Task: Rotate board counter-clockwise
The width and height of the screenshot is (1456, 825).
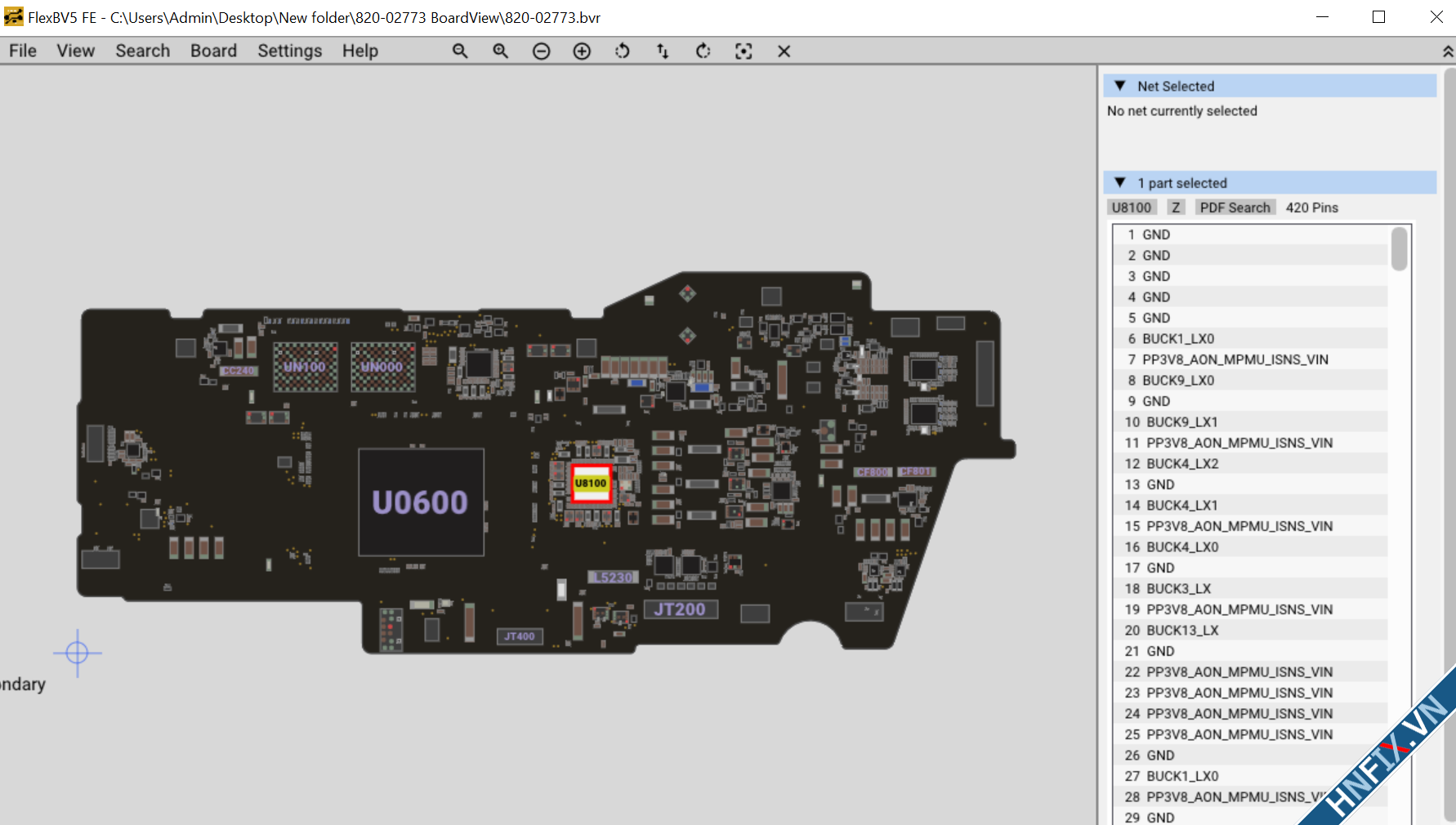Action: [623, 51]
